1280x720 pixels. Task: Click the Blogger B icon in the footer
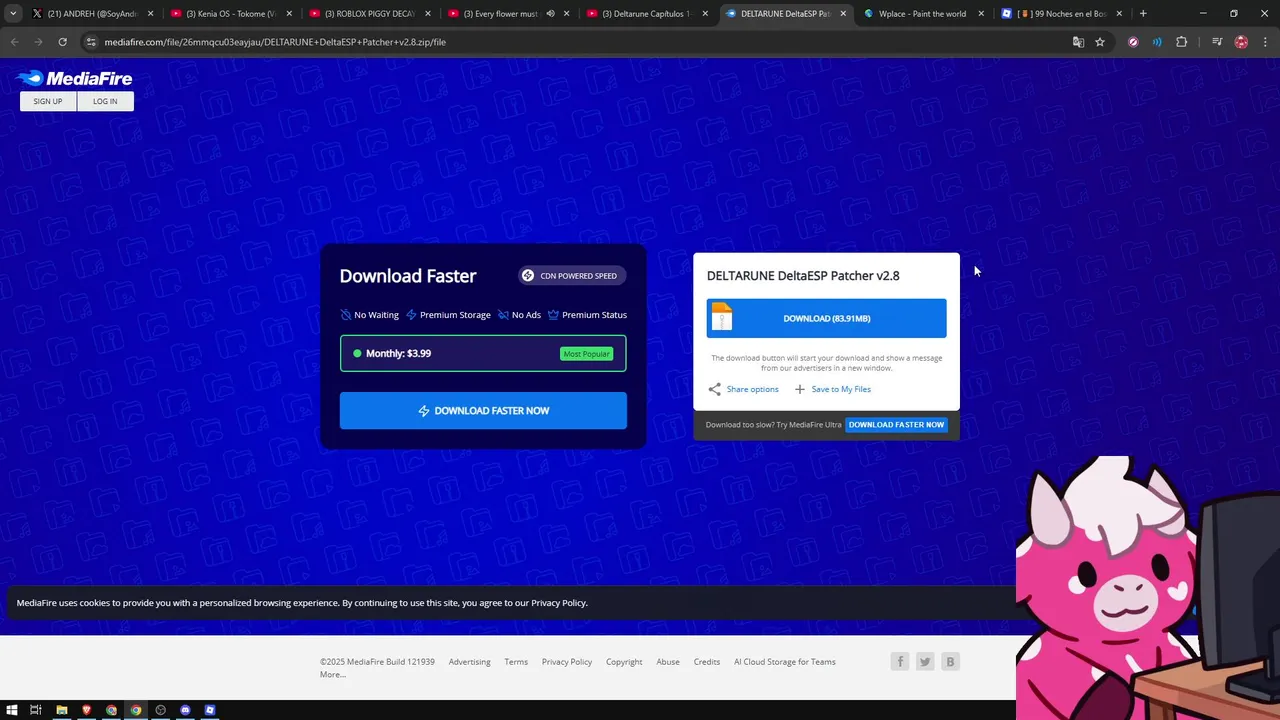coord(950,661)
